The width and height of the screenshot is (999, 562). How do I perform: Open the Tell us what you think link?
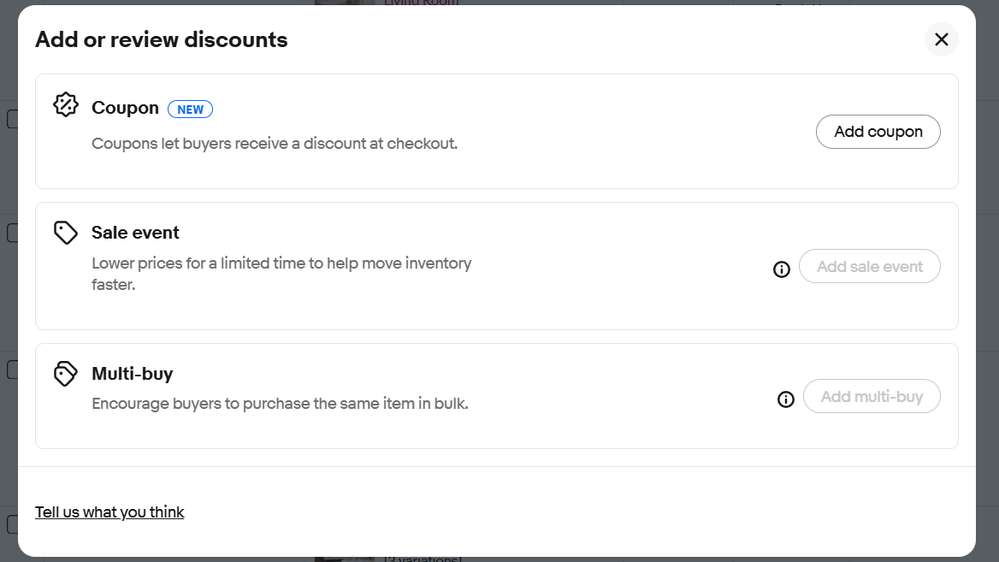tap(109, 512)
